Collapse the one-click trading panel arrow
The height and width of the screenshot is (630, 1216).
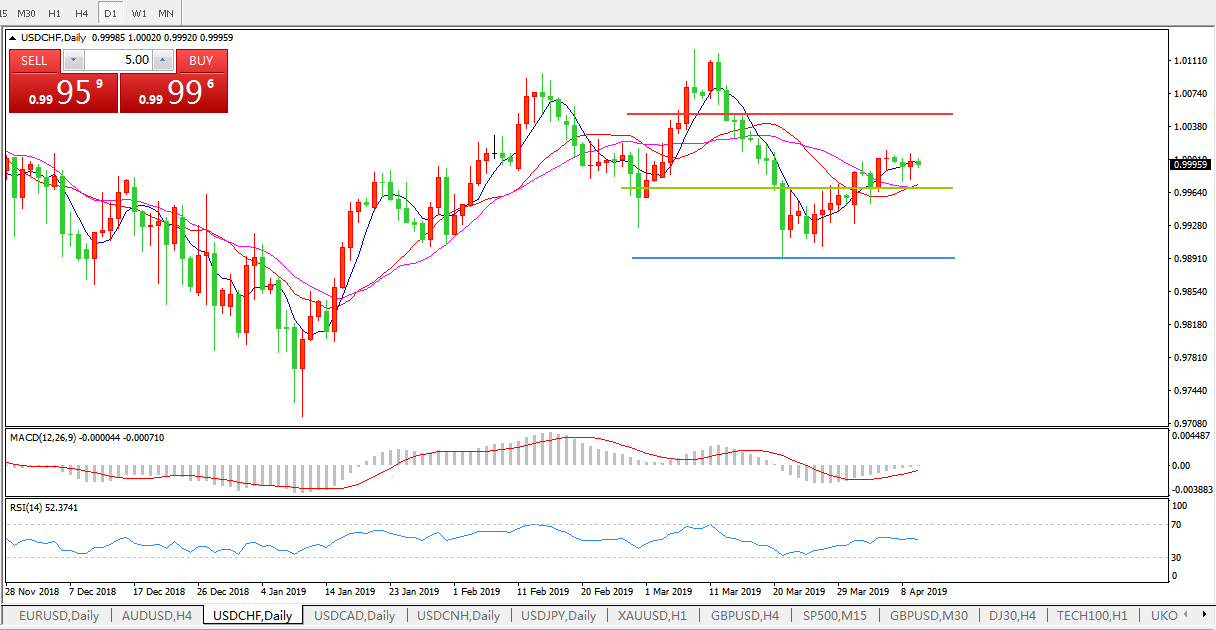click(x=14, y=38)
